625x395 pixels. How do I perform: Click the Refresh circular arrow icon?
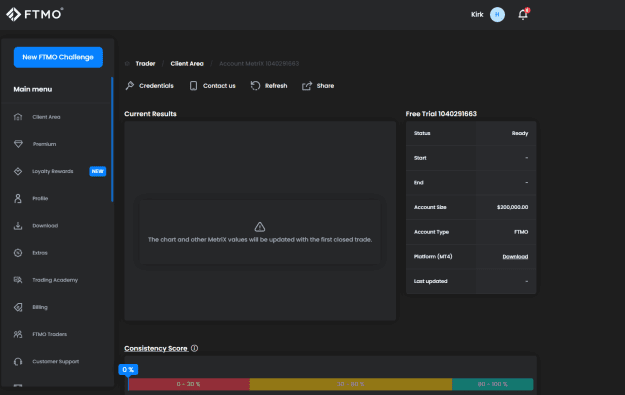tap(255, 86)
